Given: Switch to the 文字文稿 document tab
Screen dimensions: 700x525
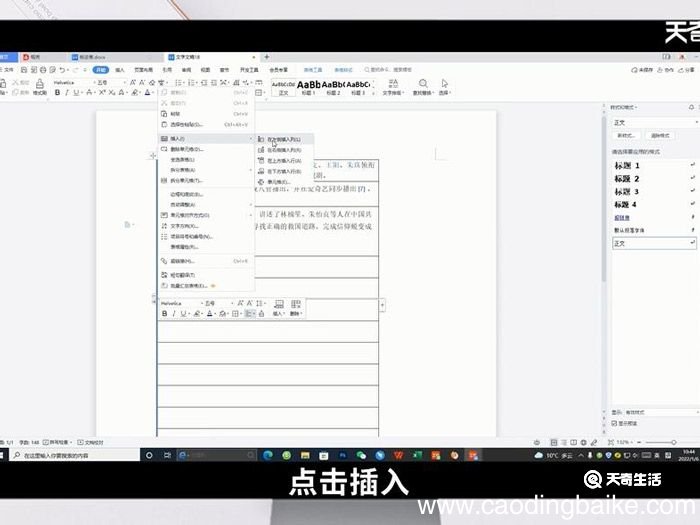Looking at the screenshot, I should click(212, 57).
